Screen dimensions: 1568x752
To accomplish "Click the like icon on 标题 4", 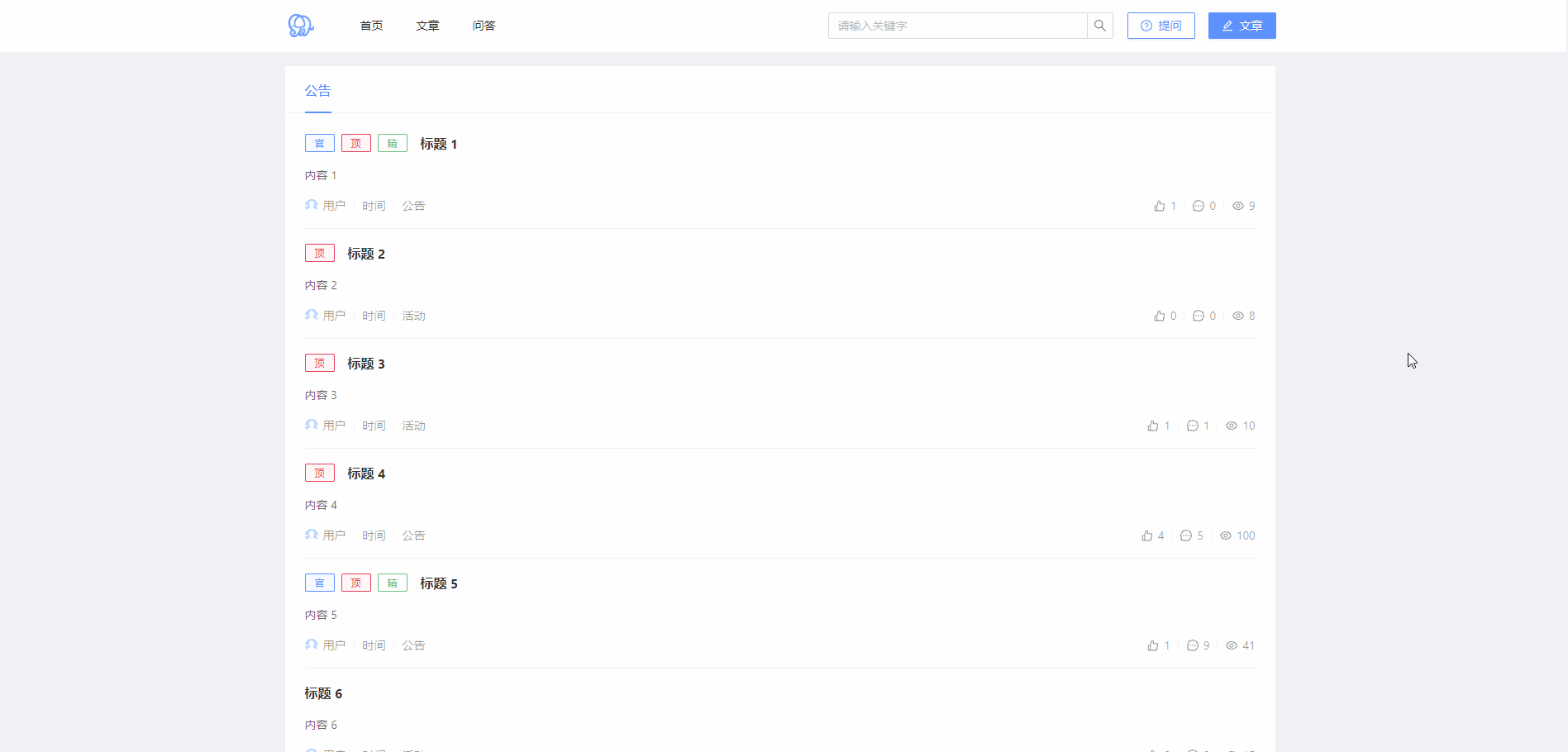I will [1147, 535].
